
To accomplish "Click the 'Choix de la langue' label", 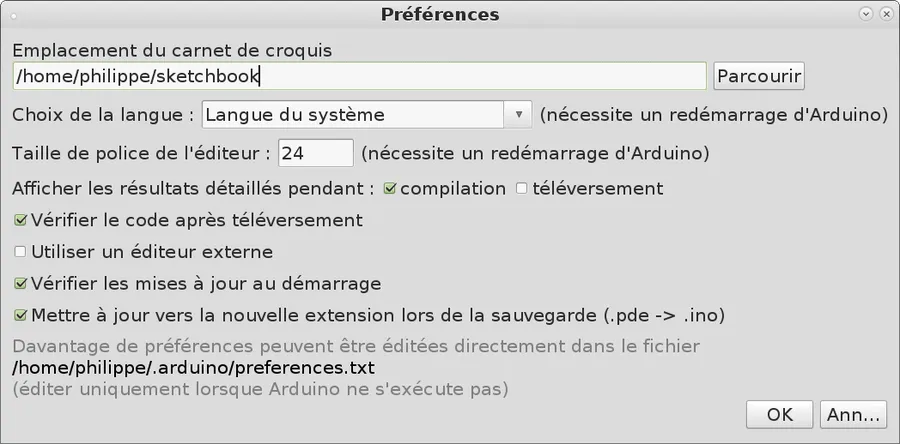I will (x=103, y=115).
